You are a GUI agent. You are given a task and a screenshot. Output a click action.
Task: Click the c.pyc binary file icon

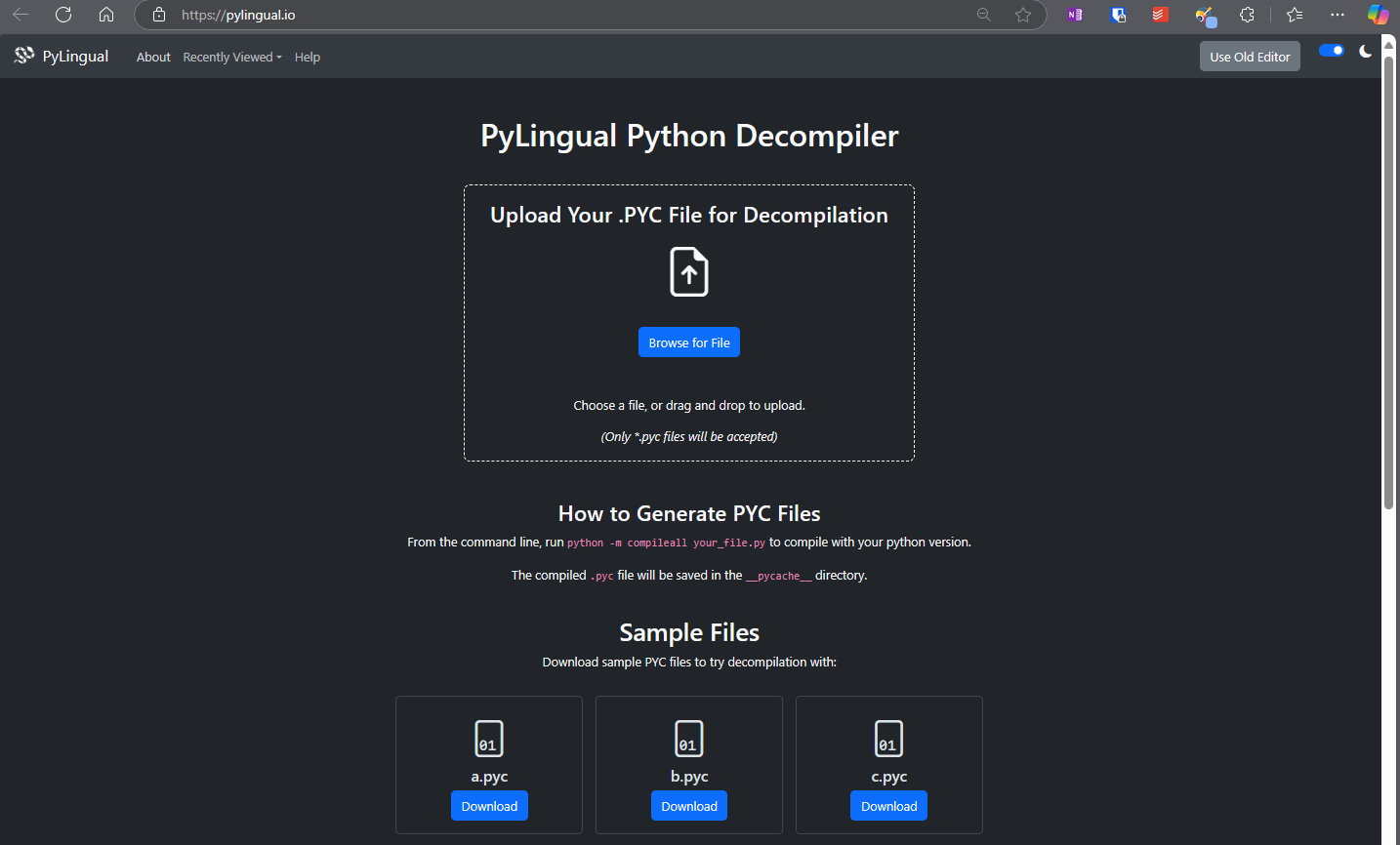889,739
